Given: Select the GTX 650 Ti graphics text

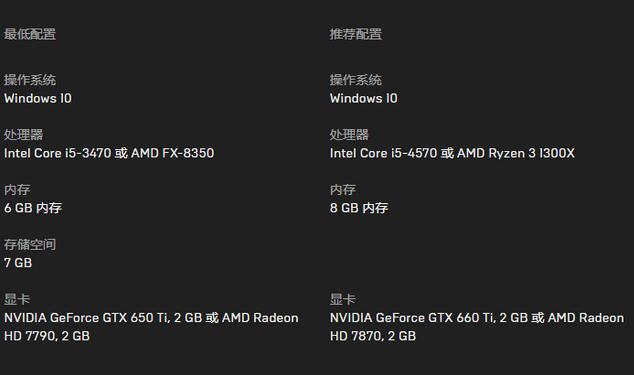Looking at the screenshot, I should pyautogui.click(x=151, y=327).
